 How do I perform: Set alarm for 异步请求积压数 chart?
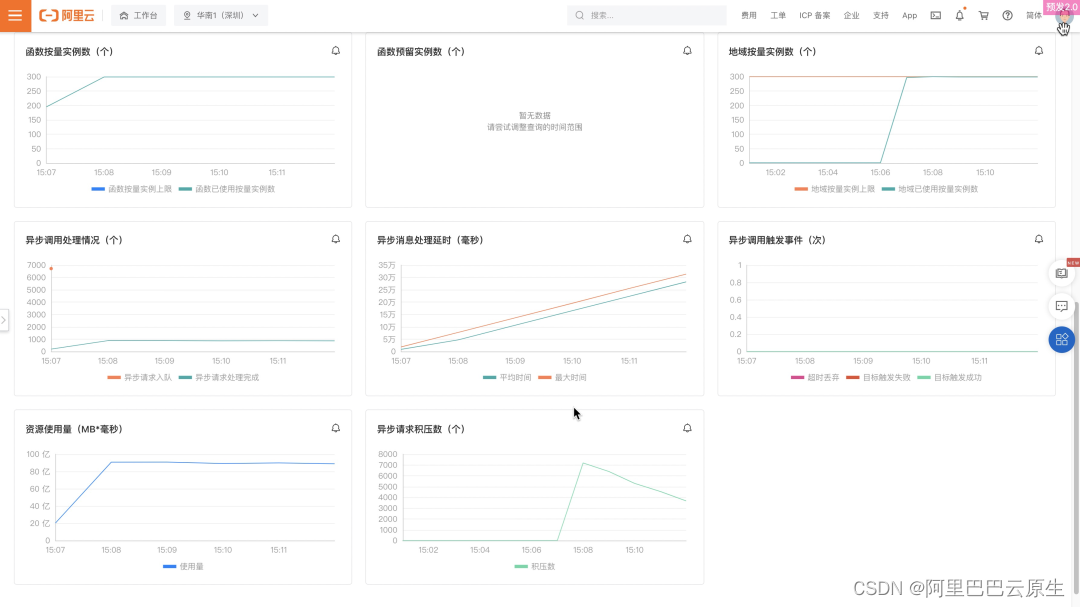[687, 428]
